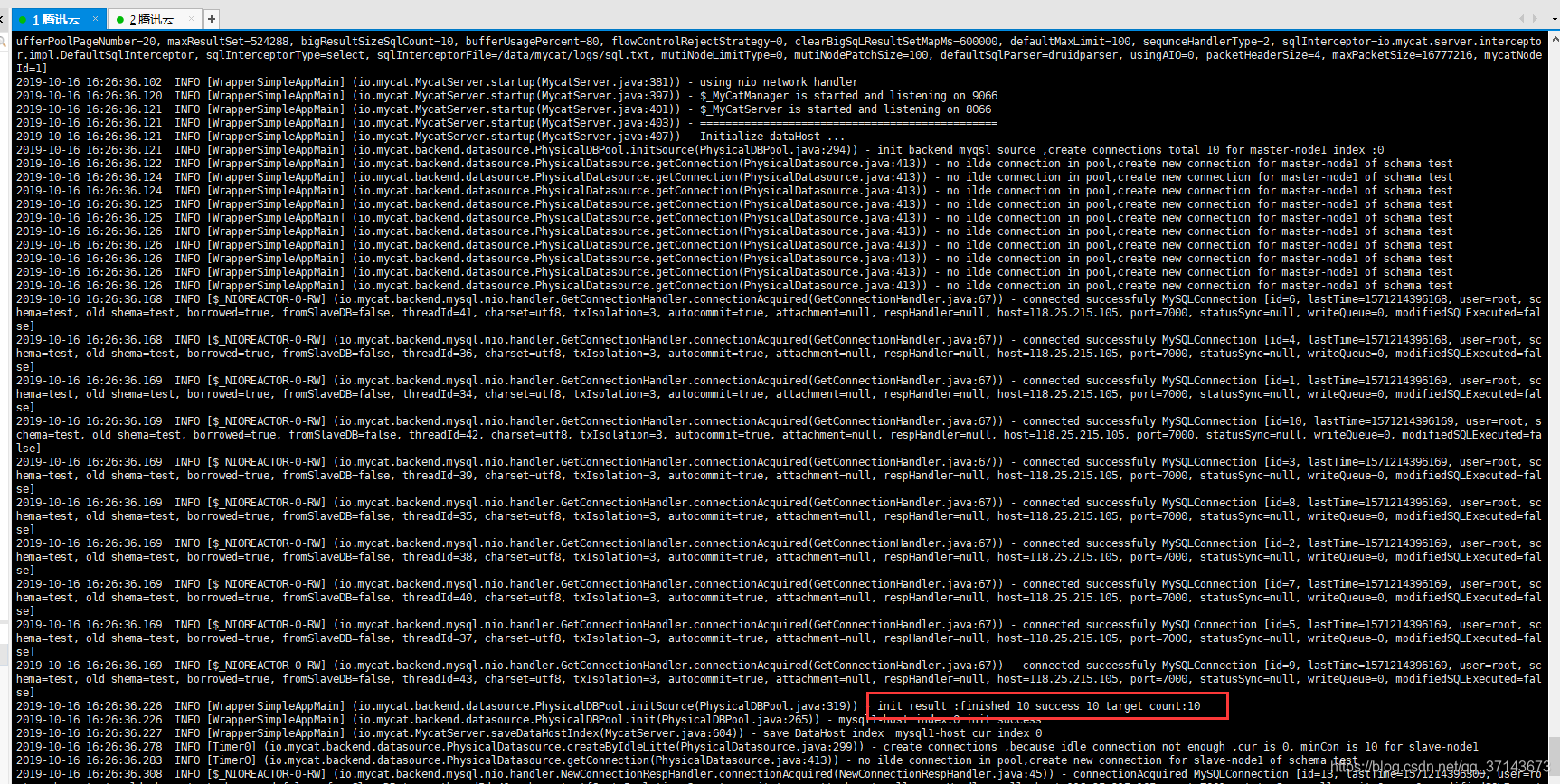The width and height of the screenshot is (1560, 784).
Task: Click the green status dot on tab 2
Action: tap(120, 20)
